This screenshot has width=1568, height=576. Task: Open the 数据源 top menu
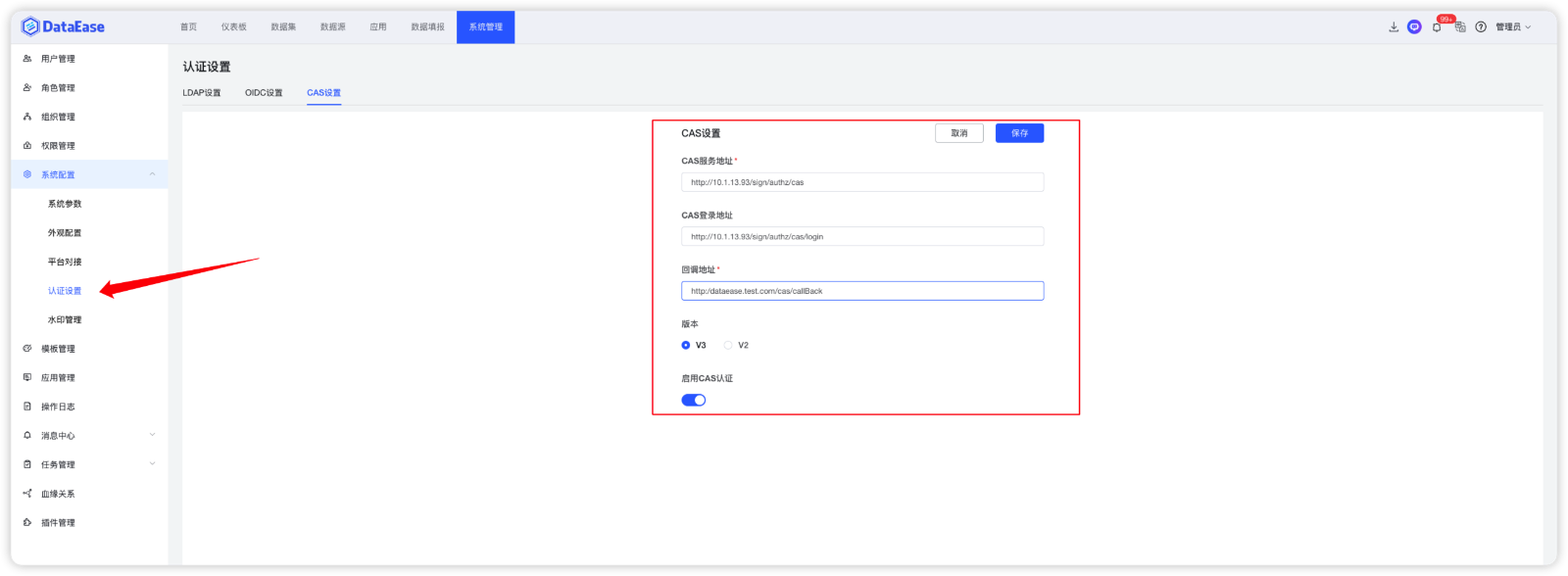coord(333,27)
